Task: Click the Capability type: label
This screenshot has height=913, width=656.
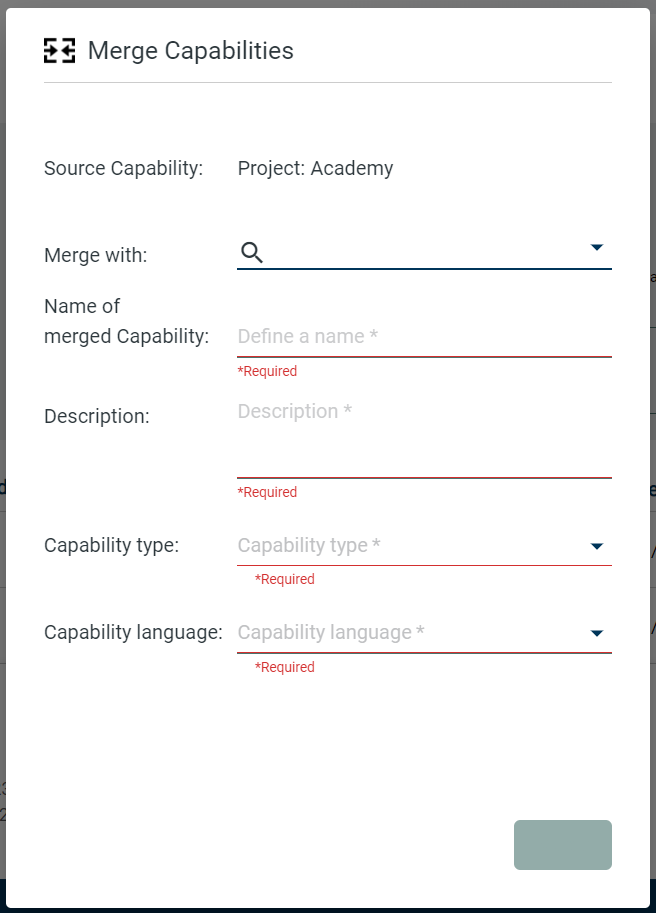Action: (111, 545)
